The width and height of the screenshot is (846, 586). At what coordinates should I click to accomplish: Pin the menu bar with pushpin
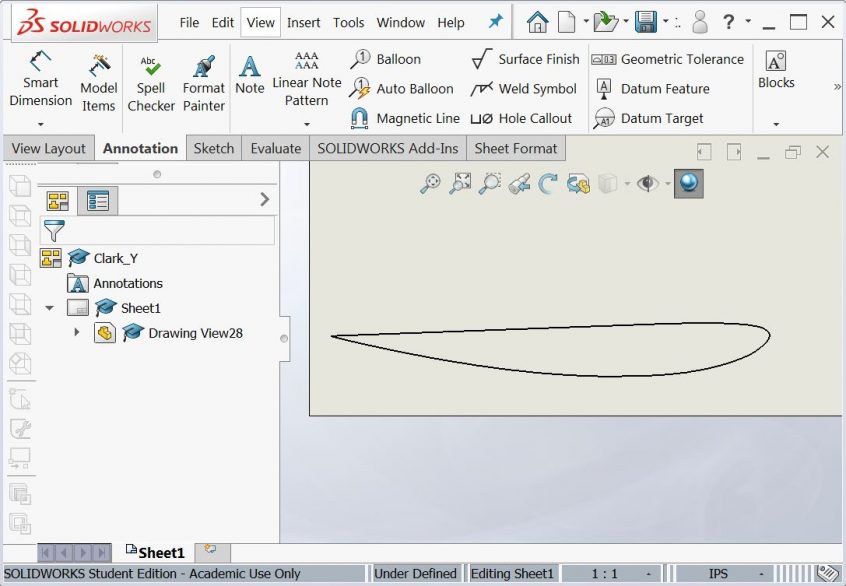pos(495,22)
